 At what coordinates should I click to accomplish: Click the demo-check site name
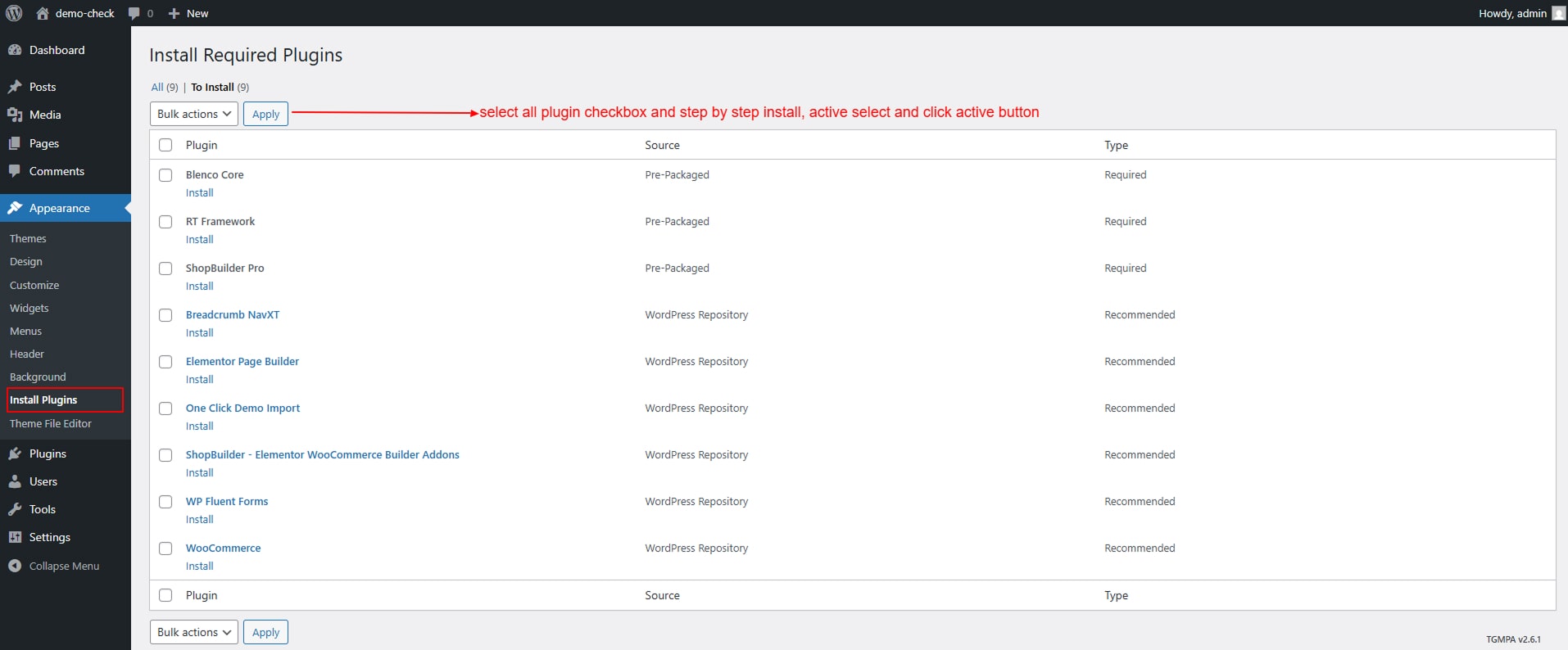[x=85, y=13]
